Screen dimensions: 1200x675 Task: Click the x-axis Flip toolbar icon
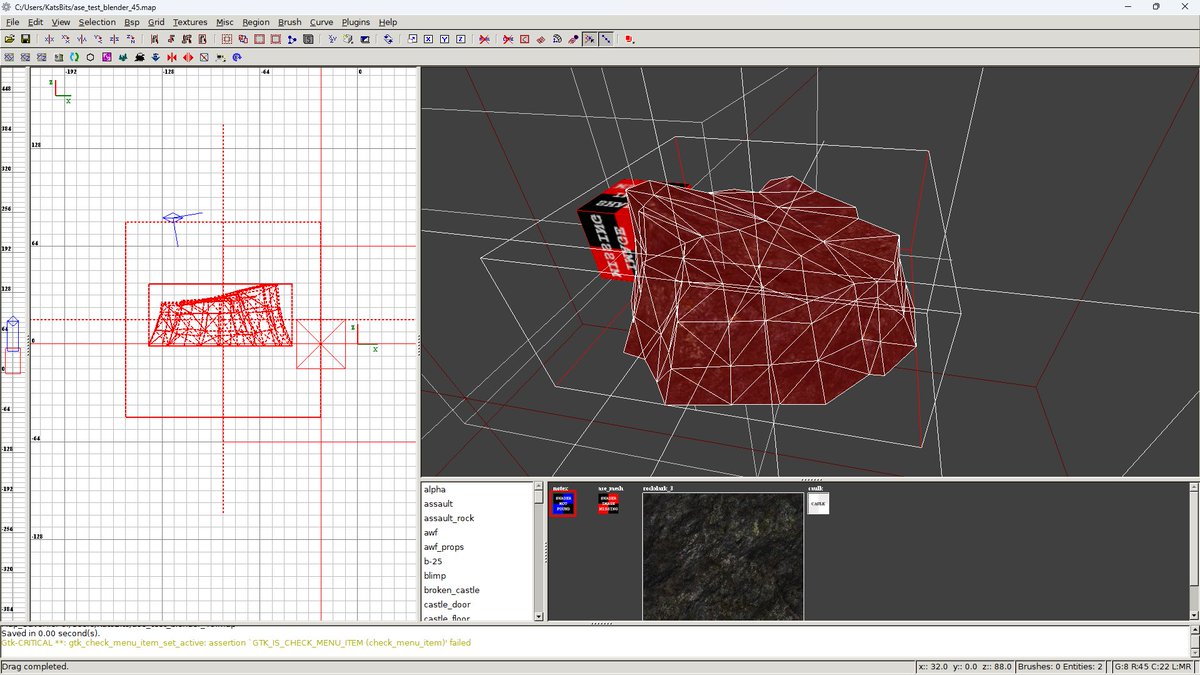point(49,39)
